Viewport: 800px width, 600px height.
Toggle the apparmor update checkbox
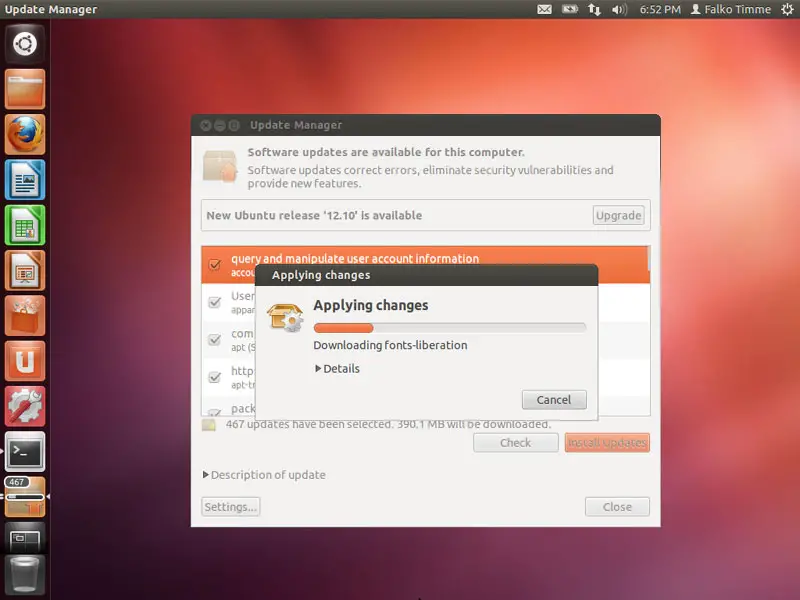[215, 302]
